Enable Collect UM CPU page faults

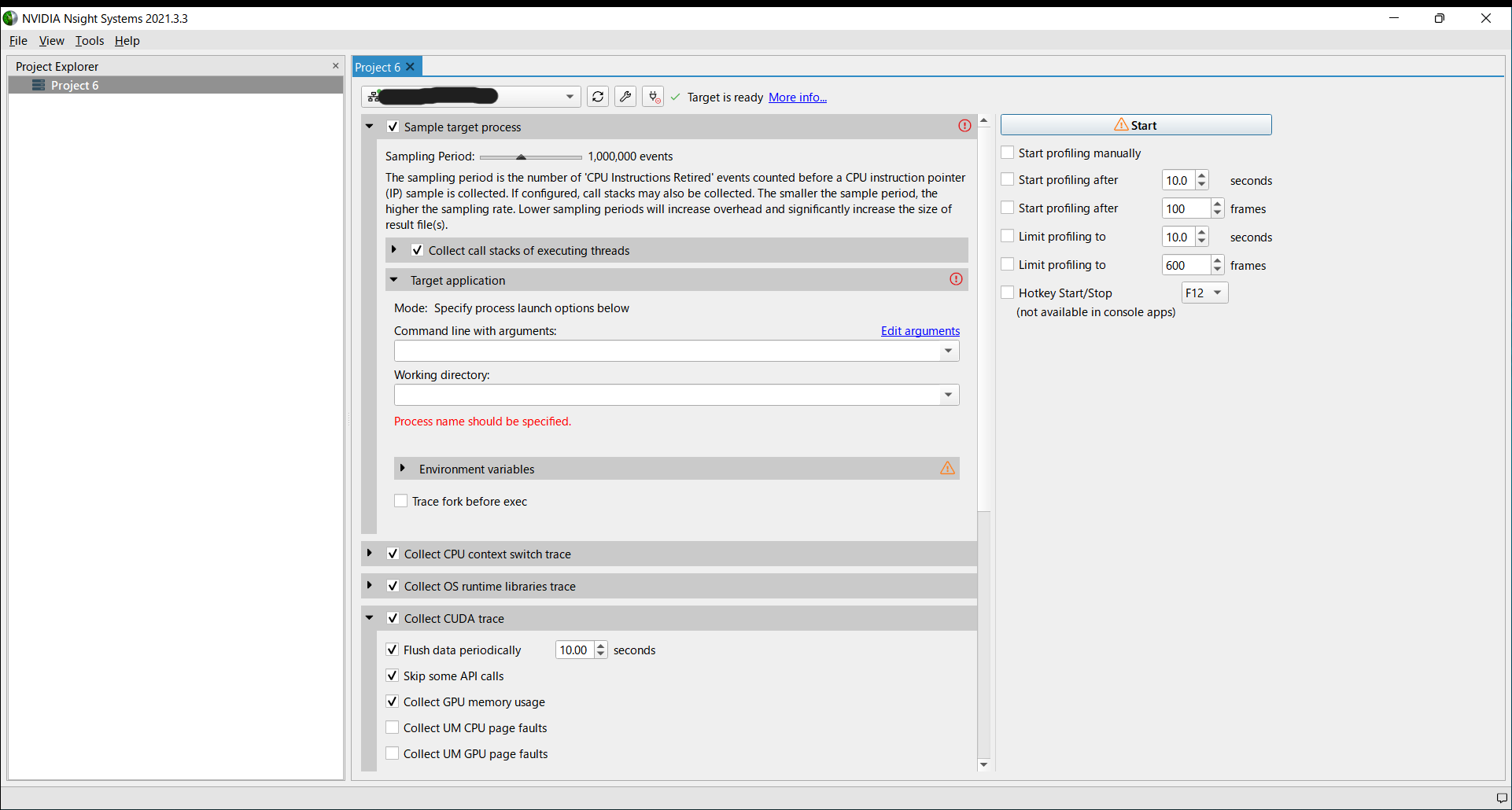pos(393,727)
